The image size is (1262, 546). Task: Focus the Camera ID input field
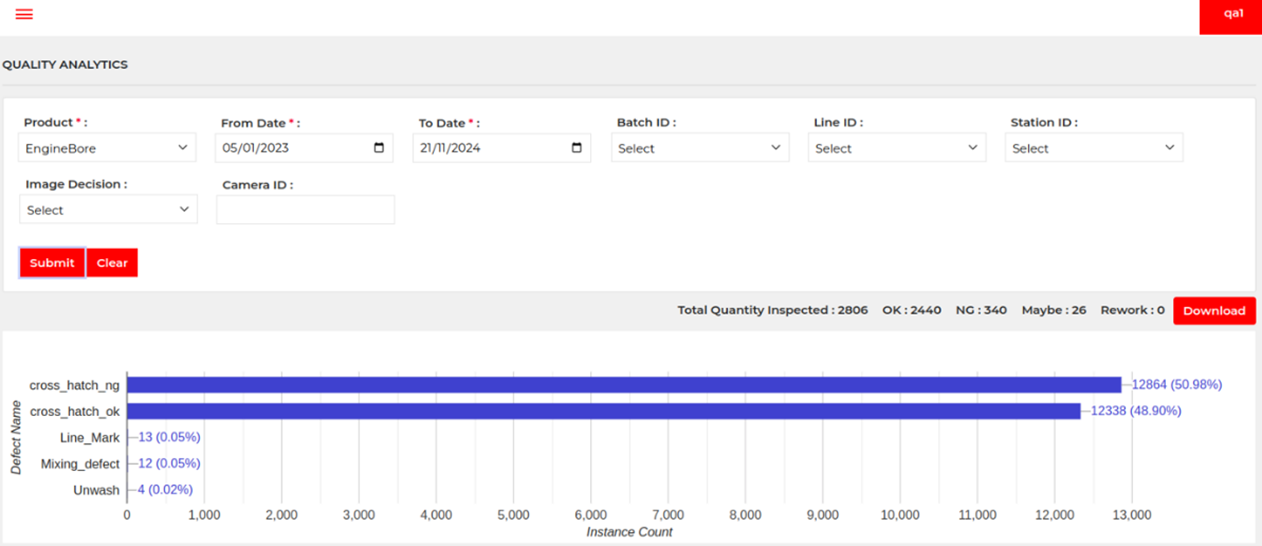[x=305, y=210]
